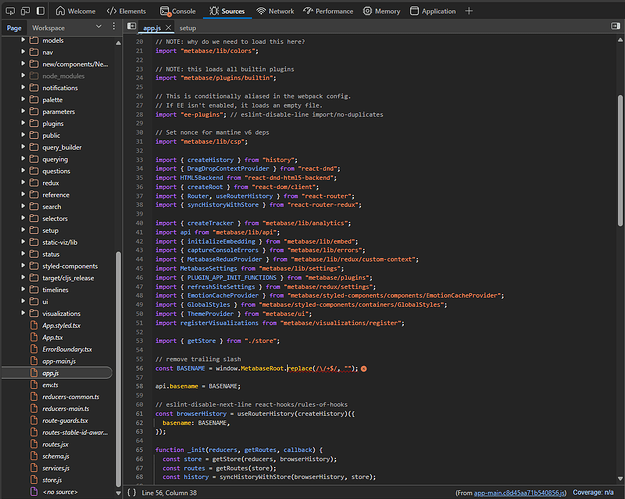Screen dimensions: 625x499
Task: Expand the palette folder
Action: pos(23,99)
